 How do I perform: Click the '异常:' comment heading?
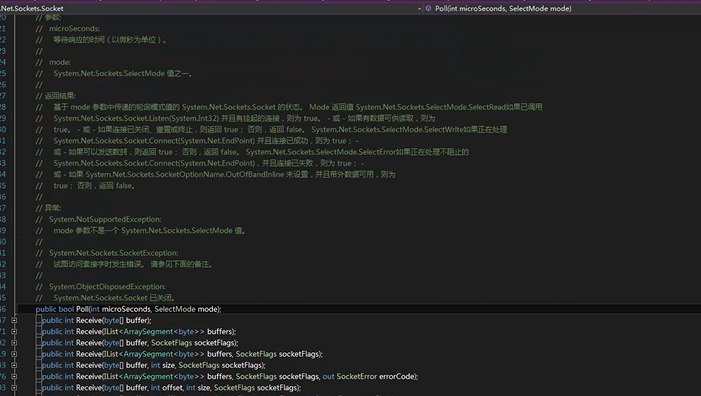click(x=53, y=208)
